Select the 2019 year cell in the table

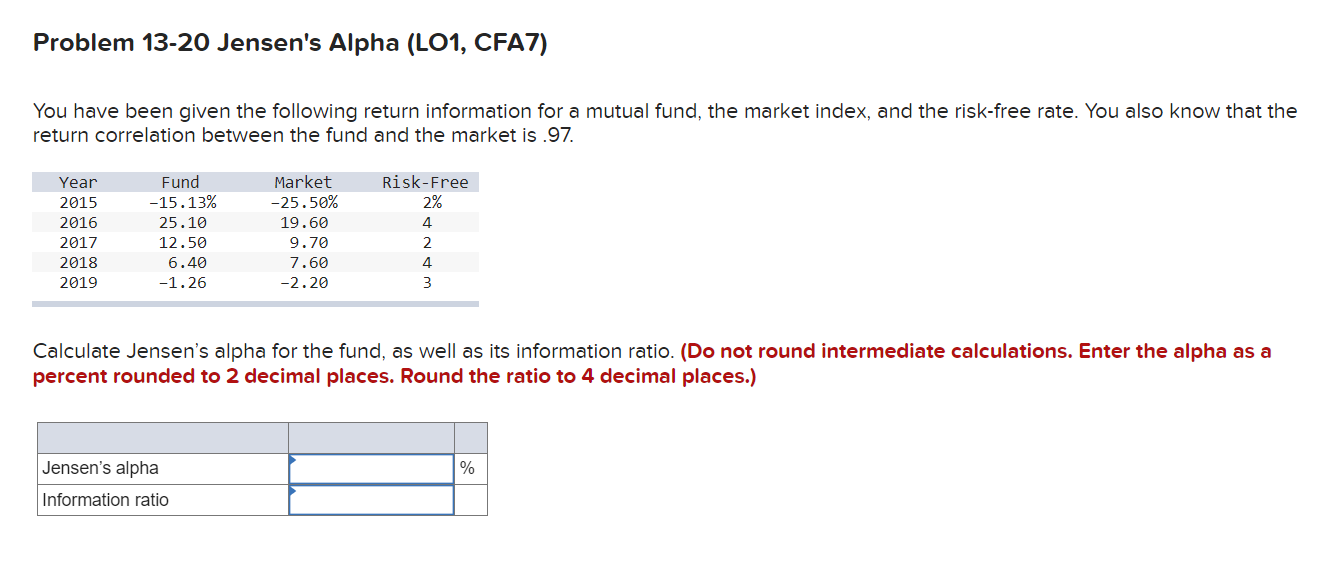81,282
